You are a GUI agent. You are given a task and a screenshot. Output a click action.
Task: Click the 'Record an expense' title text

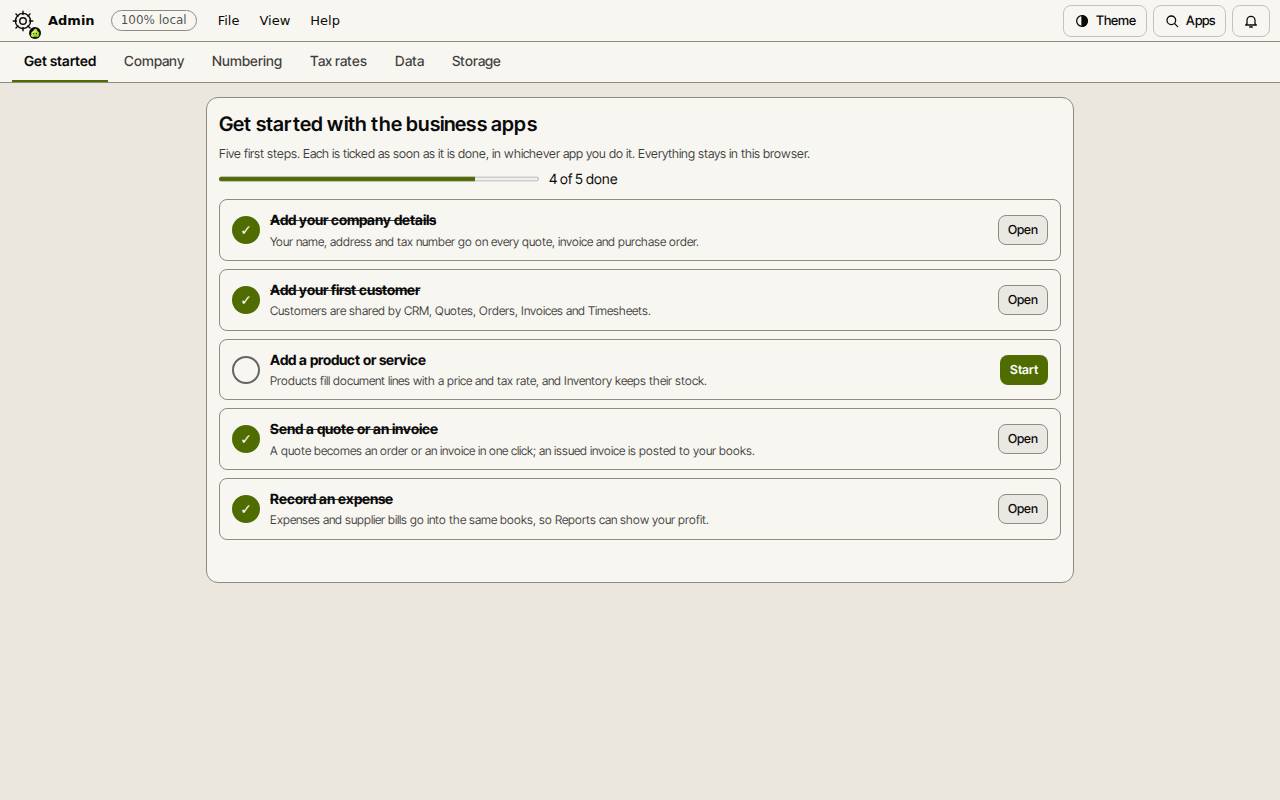331,499
